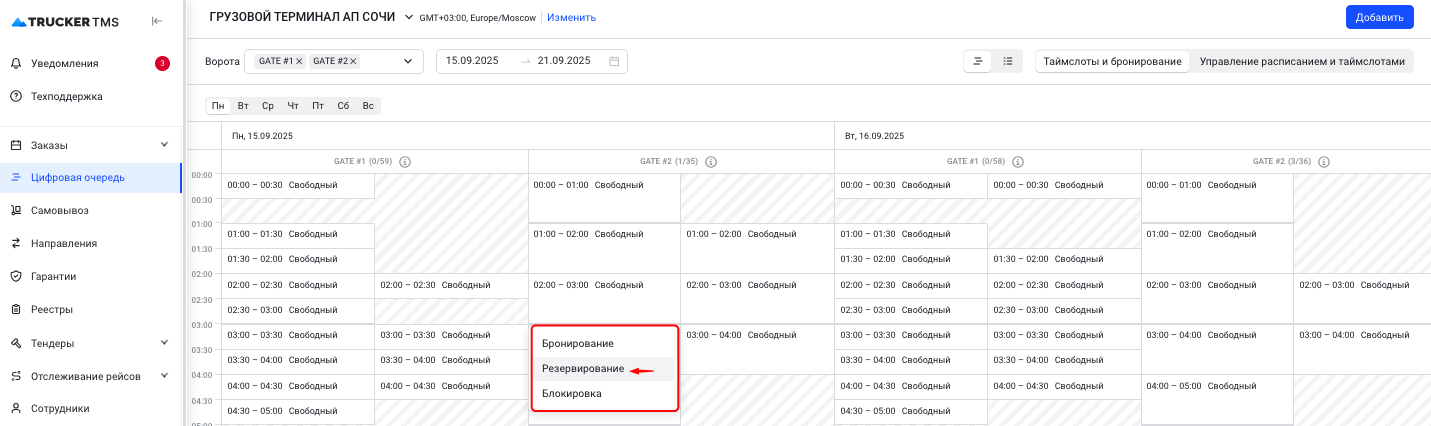Click the Техподдержка question mark icon
This screenshot has height=426, width=1431.
point(16,96)
